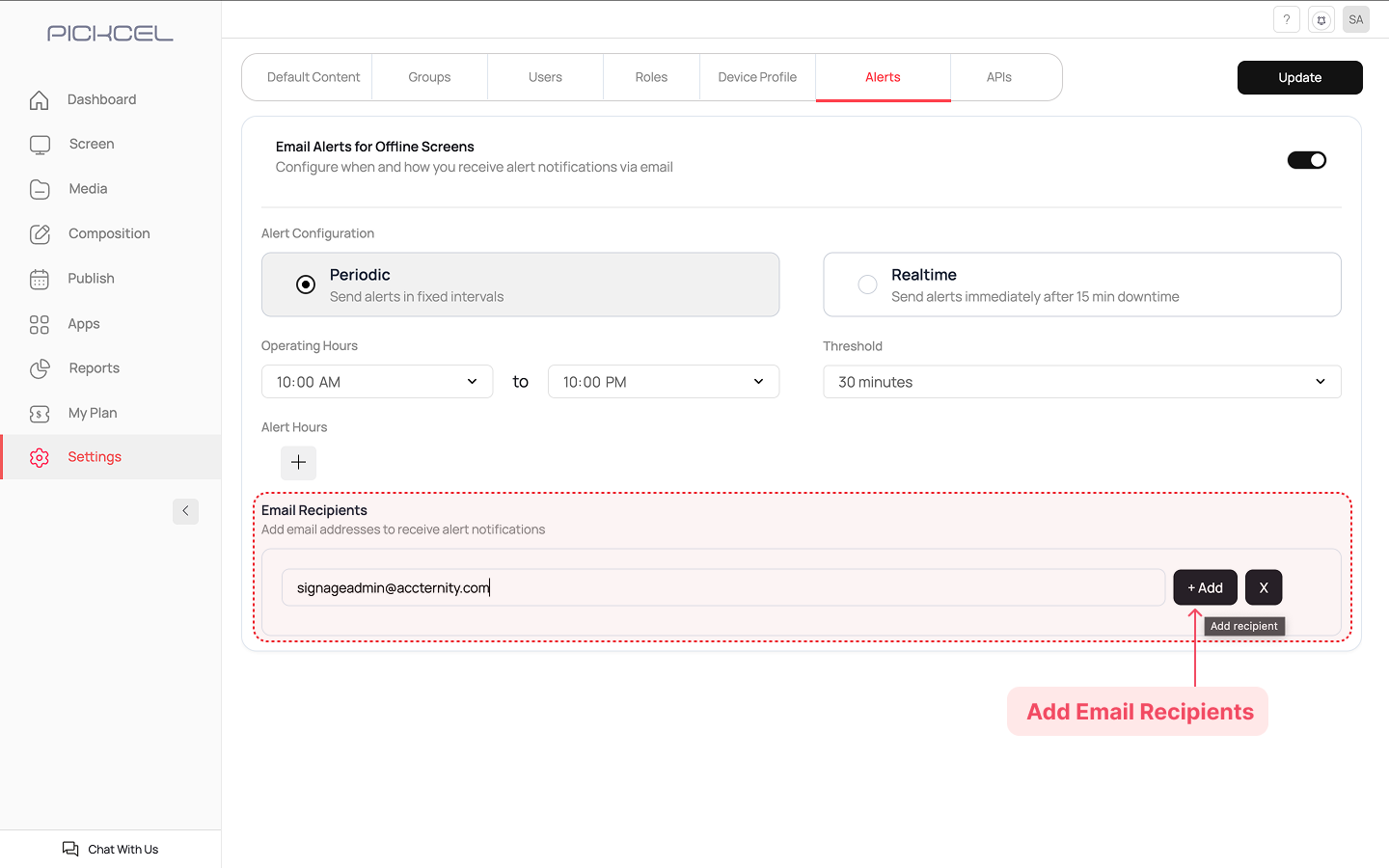Add an alert hour with plus icon

(x=298, y=462)
